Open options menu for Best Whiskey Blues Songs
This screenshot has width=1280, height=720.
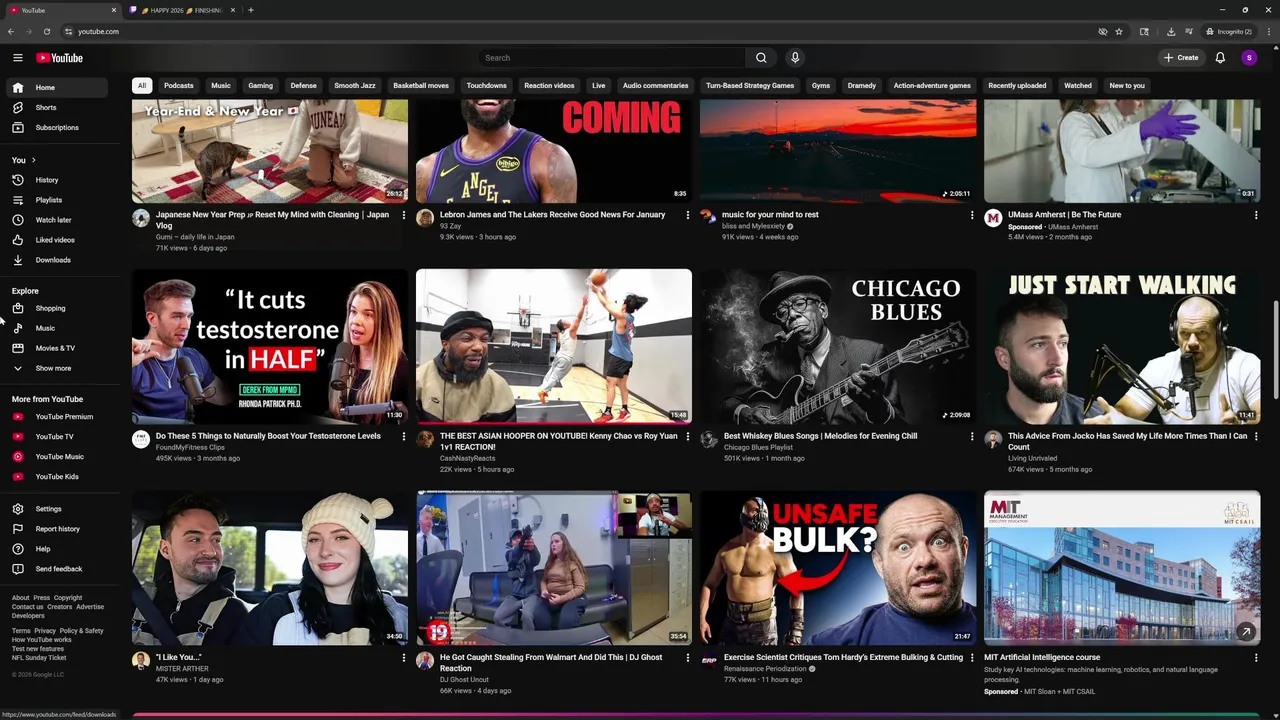(x=972, y=437)
